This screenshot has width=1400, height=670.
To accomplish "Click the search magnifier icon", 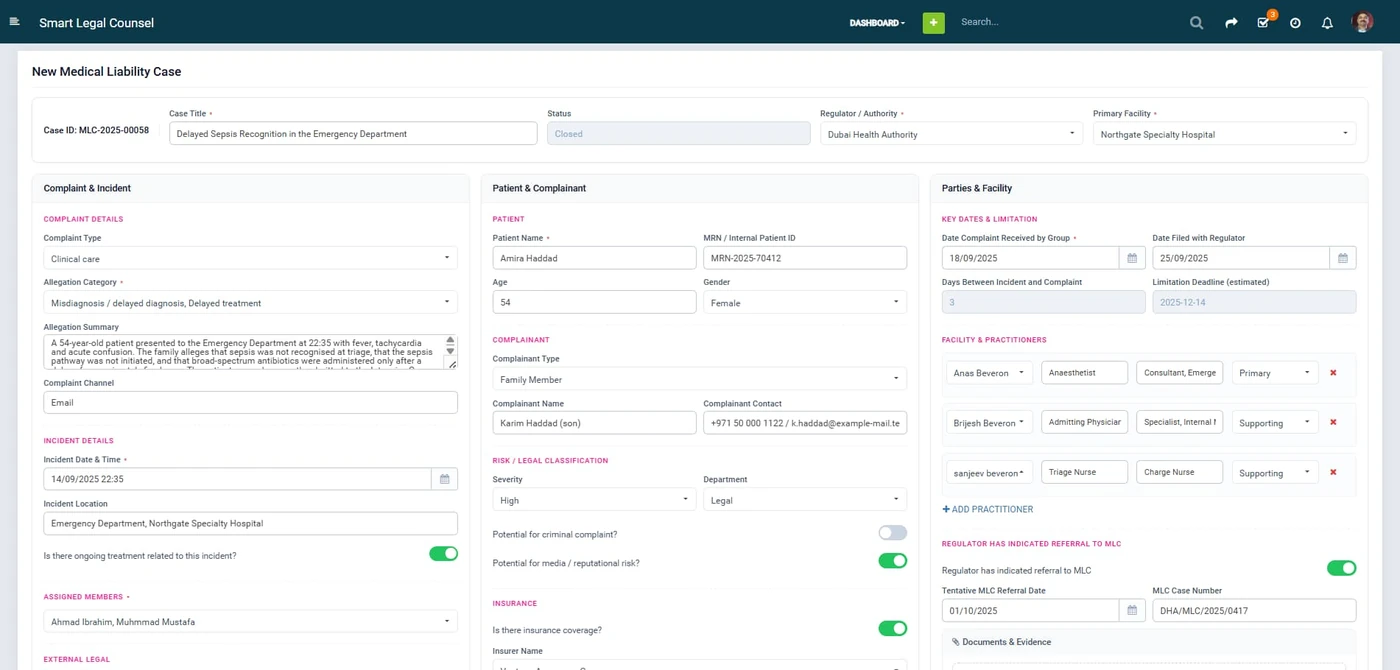I will [x=1196, y=22].
